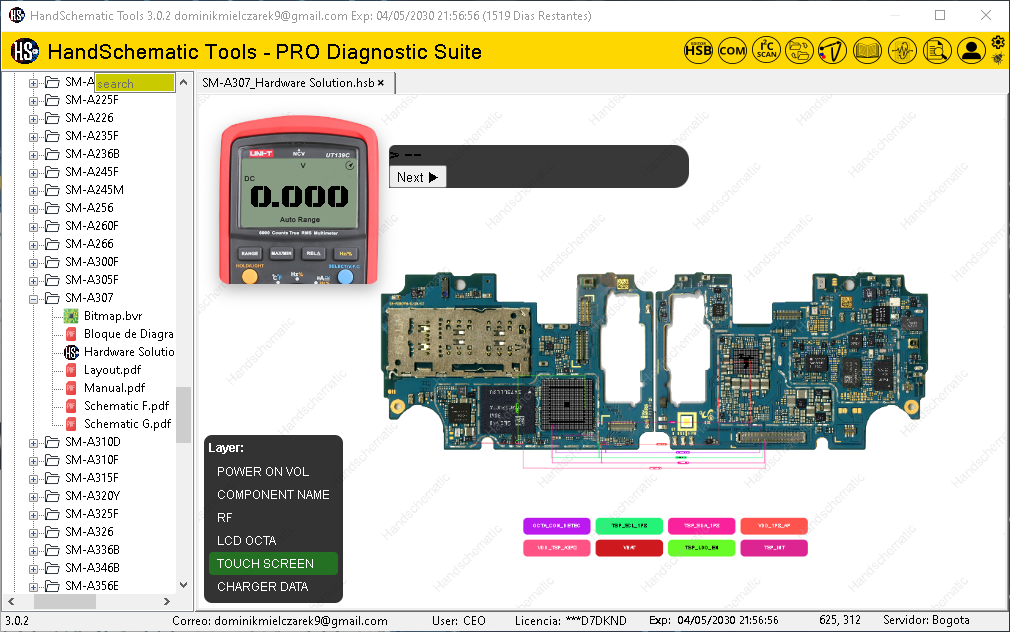Image resolution: width=1010 pixels, height=632 pixels.
Task: Expand the SM-A225F tree node
Action: pos(33,101)
